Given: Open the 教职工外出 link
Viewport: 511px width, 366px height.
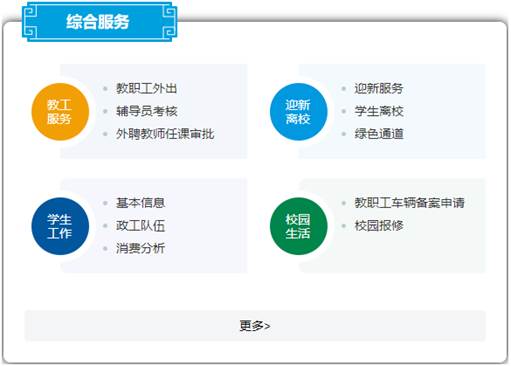Looking at the screenshot, I should pos(146,88).
